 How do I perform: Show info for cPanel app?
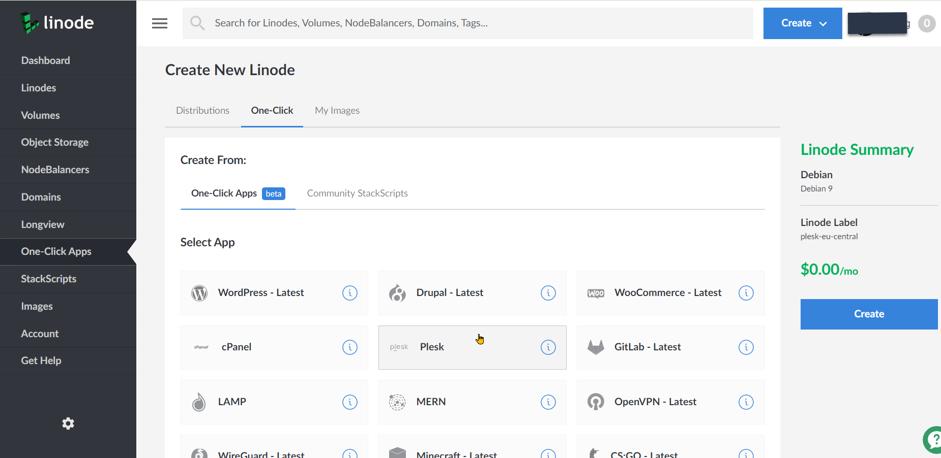click(x=350, y=347)
